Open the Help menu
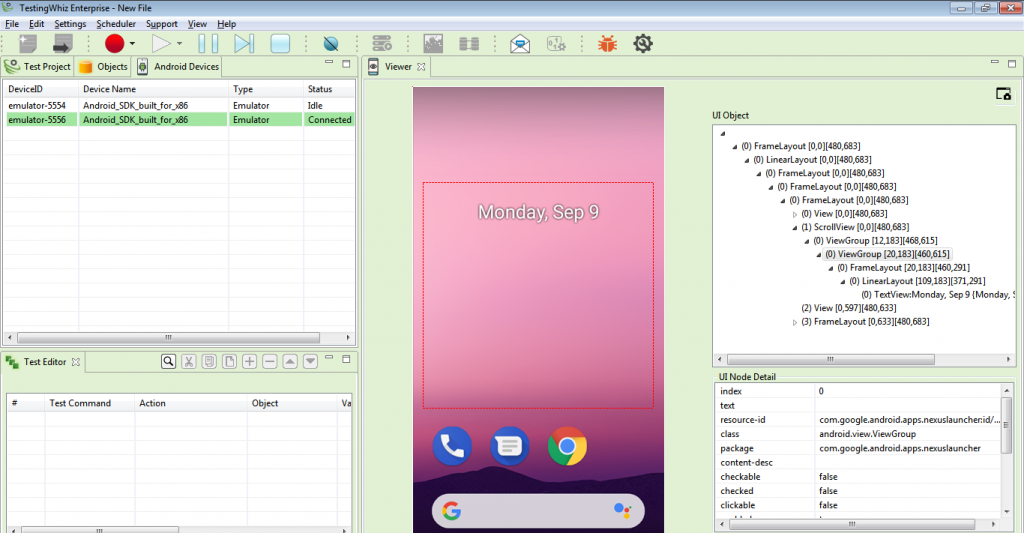The height and width of the screenshot is (533, 1024). point(227,24)
